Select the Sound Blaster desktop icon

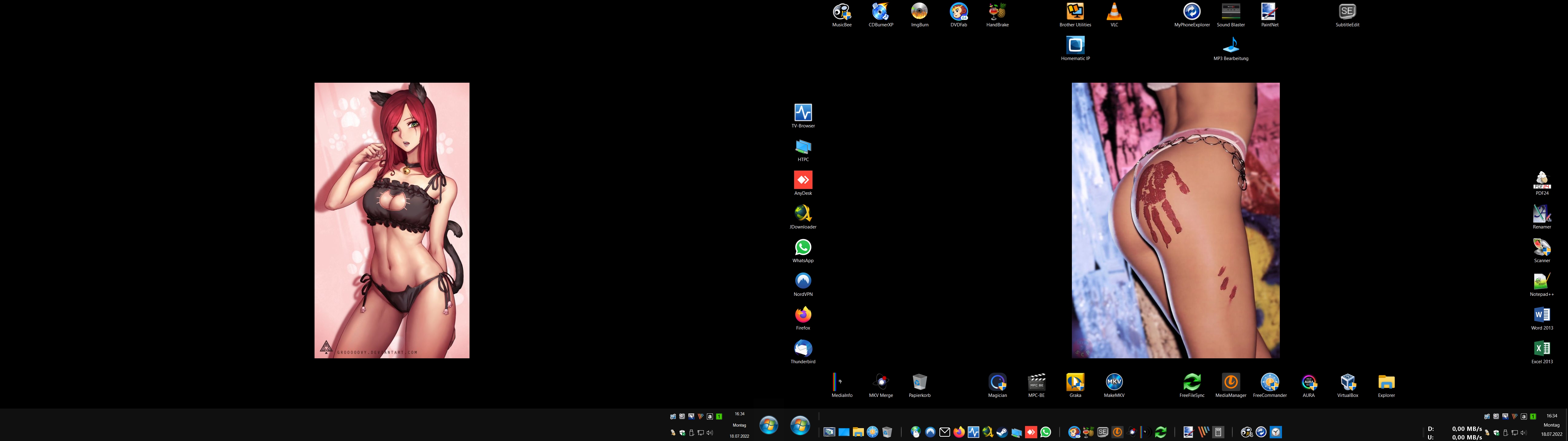1231,15
